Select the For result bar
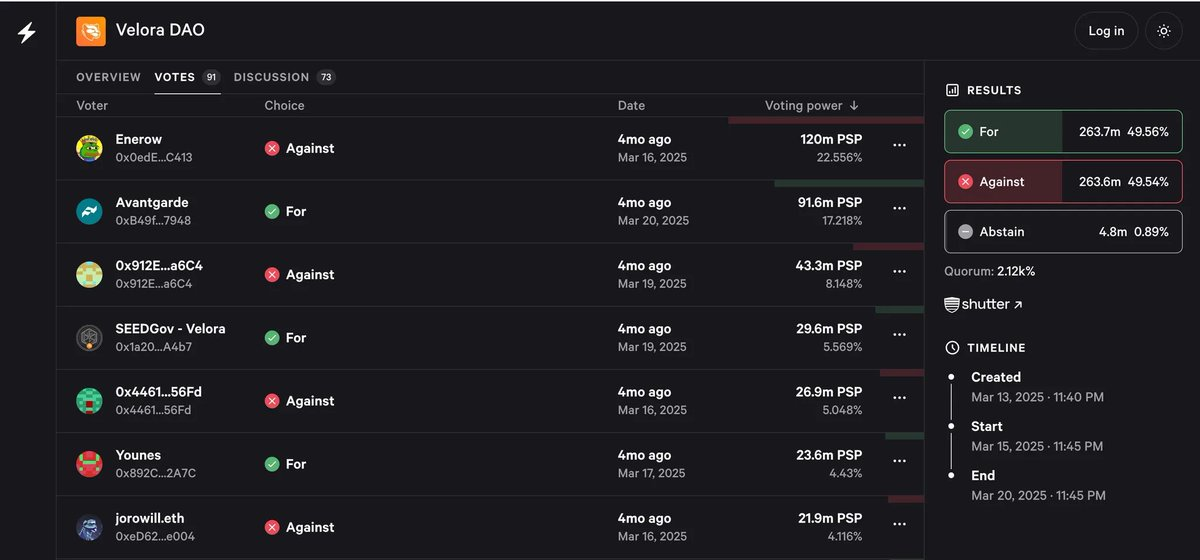The image size is (1200, 560). coord(1063,132)
